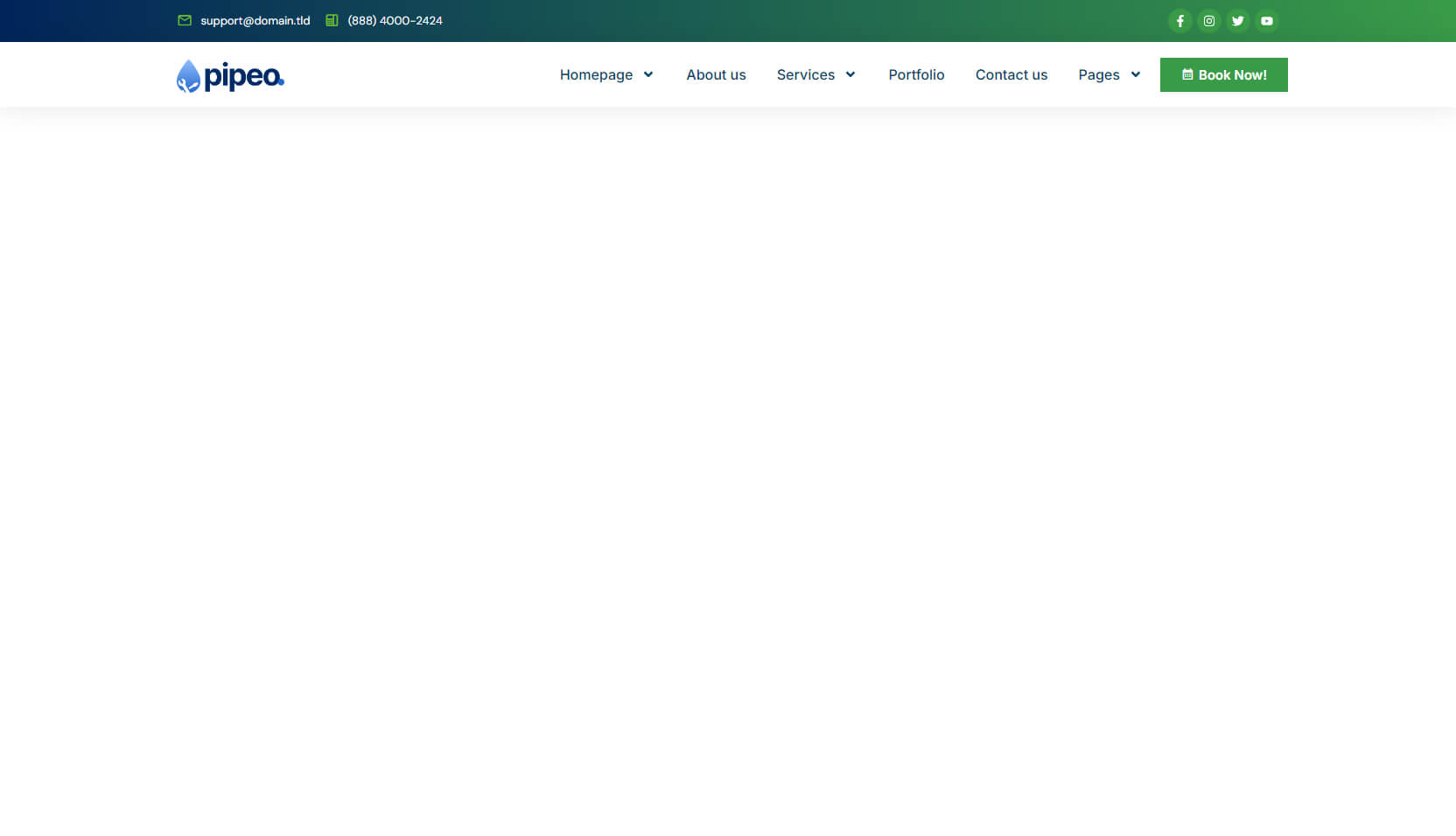
Task: Select the Pages menu item
Action: pos(1098,74)
